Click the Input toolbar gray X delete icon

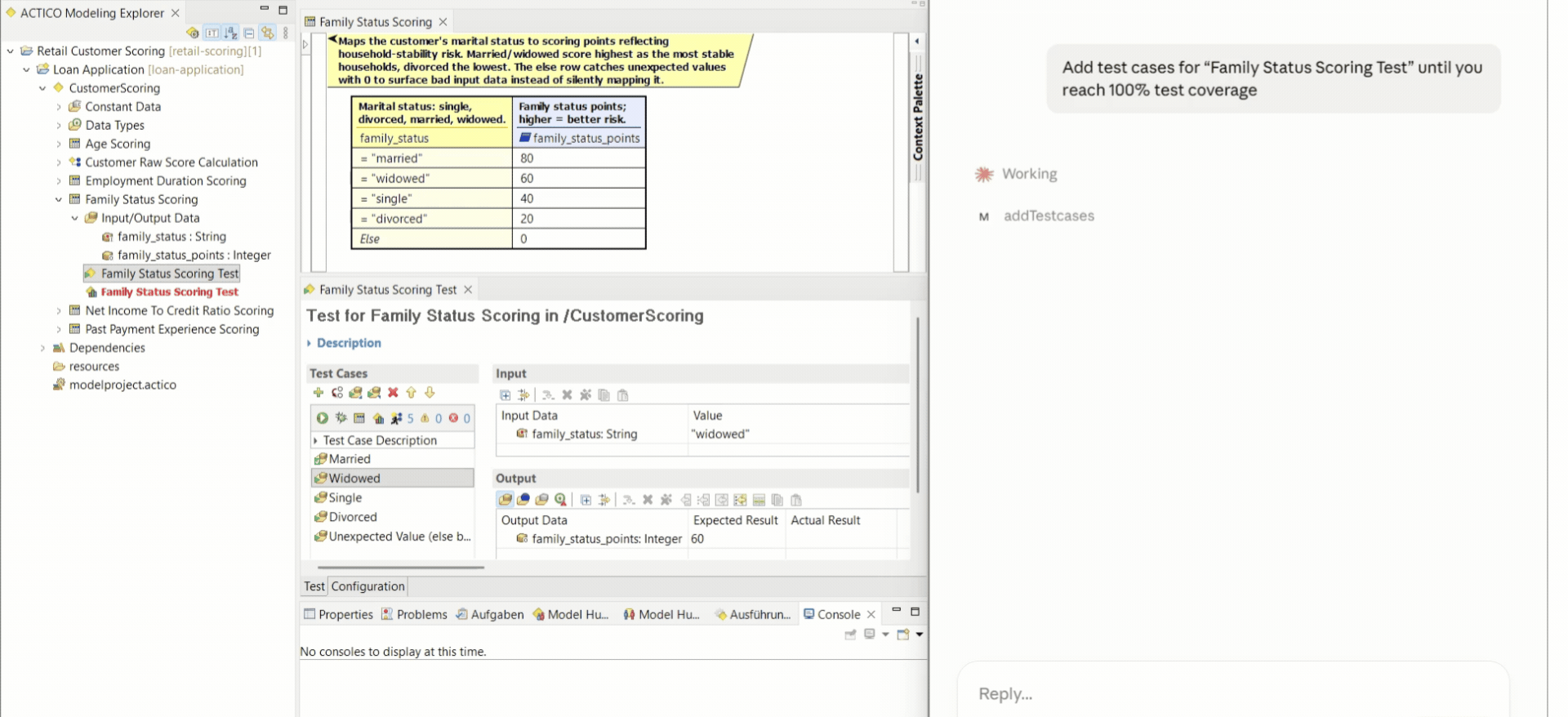coord(567,395)
